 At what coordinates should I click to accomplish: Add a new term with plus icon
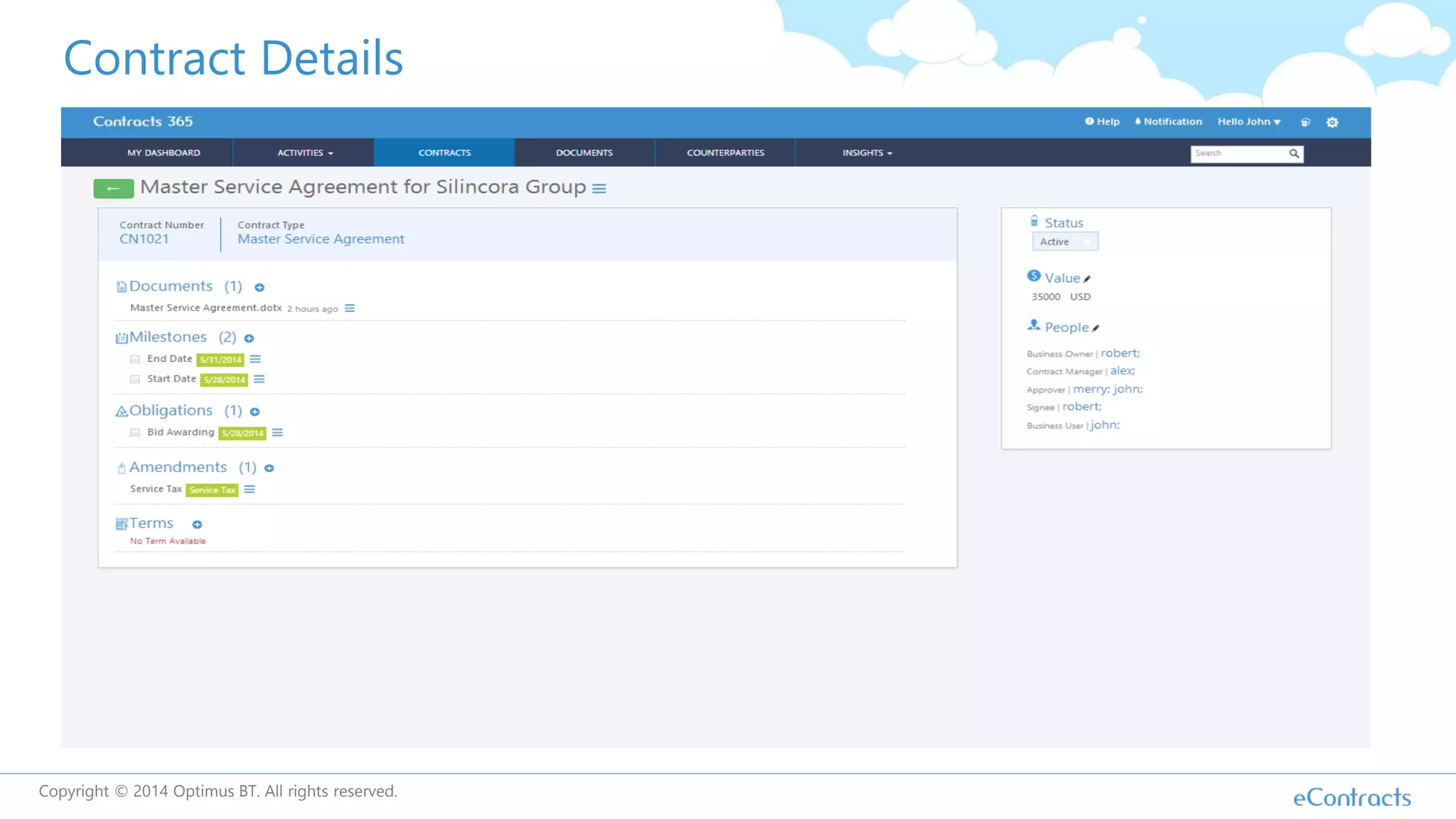tap(197, 525)
